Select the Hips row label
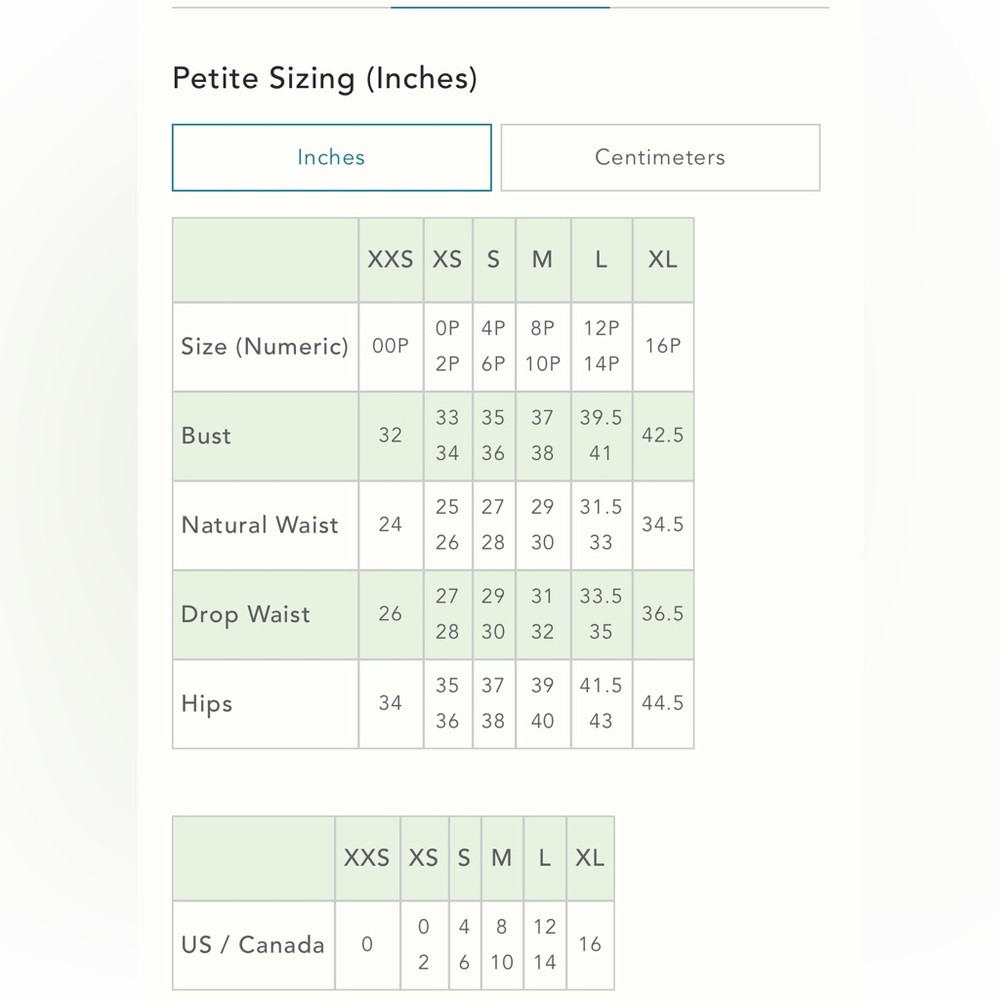Screen dimensions: 1000x1000 coord(207,703)
